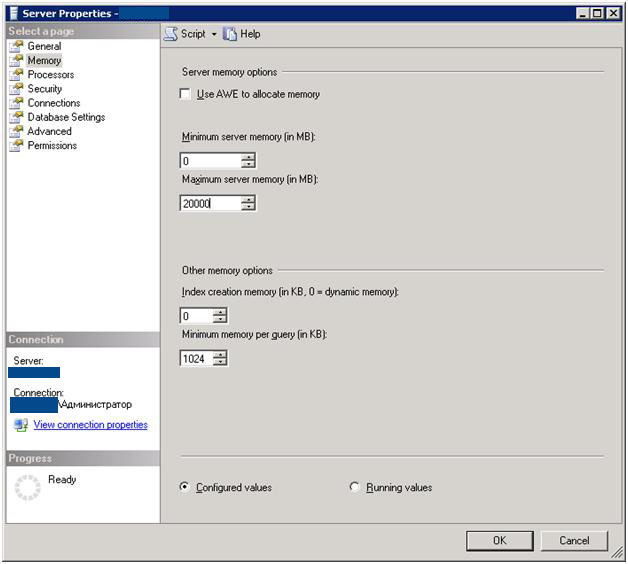Click the Database Settings page icon
The width and height of the screenshot is (628, 564).
(x=16, y=117)
